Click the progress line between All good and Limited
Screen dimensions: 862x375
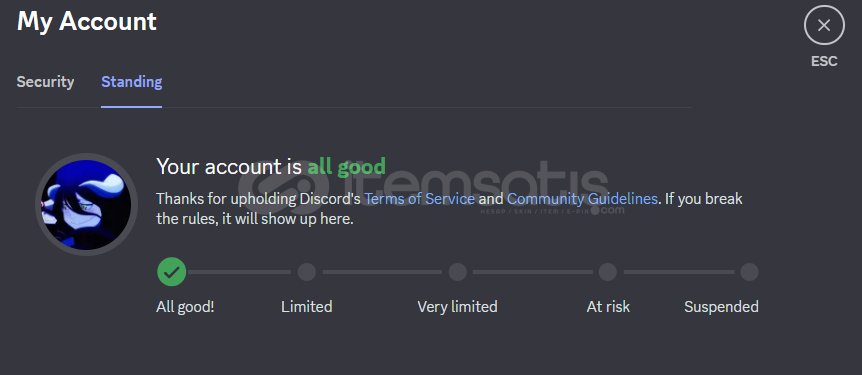239,272
